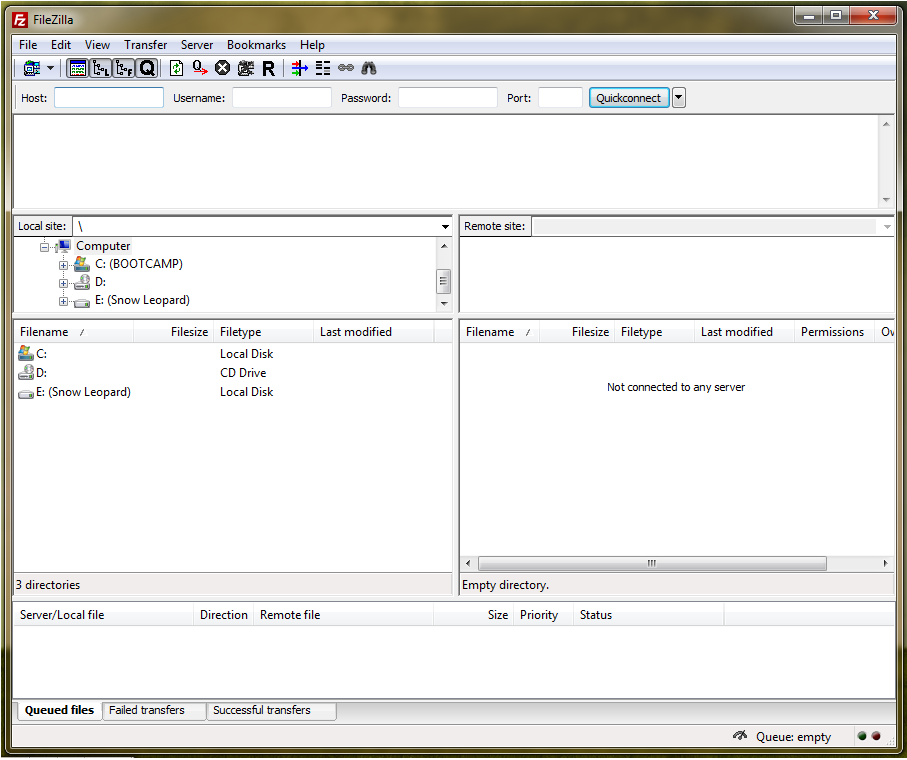The image size is (907, 760).
Task: Expand the C: (BOOTCAMP) tree node
Action: (64, 265)
